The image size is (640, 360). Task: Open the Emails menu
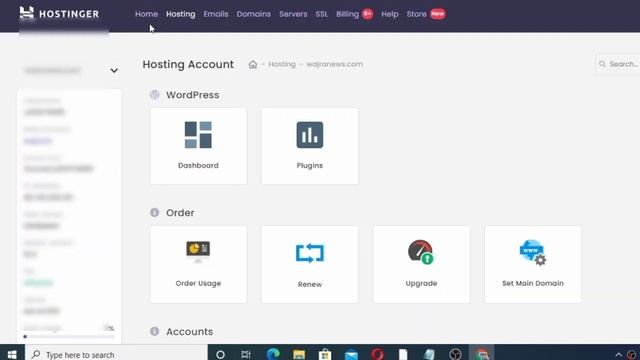coord(216,14)
